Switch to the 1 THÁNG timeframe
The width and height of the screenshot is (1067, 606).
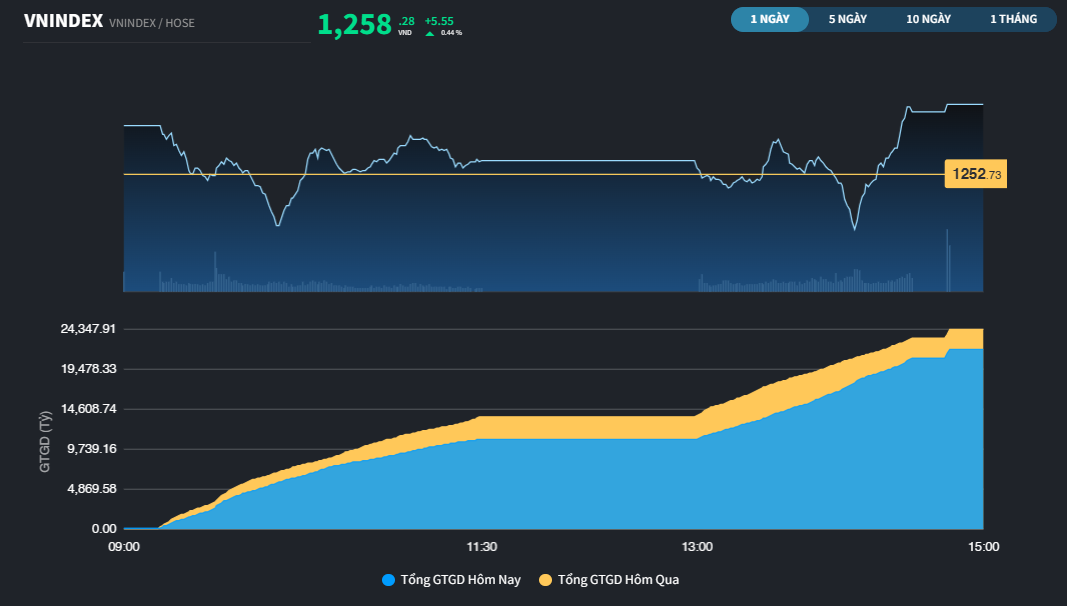pos(1013,19)
